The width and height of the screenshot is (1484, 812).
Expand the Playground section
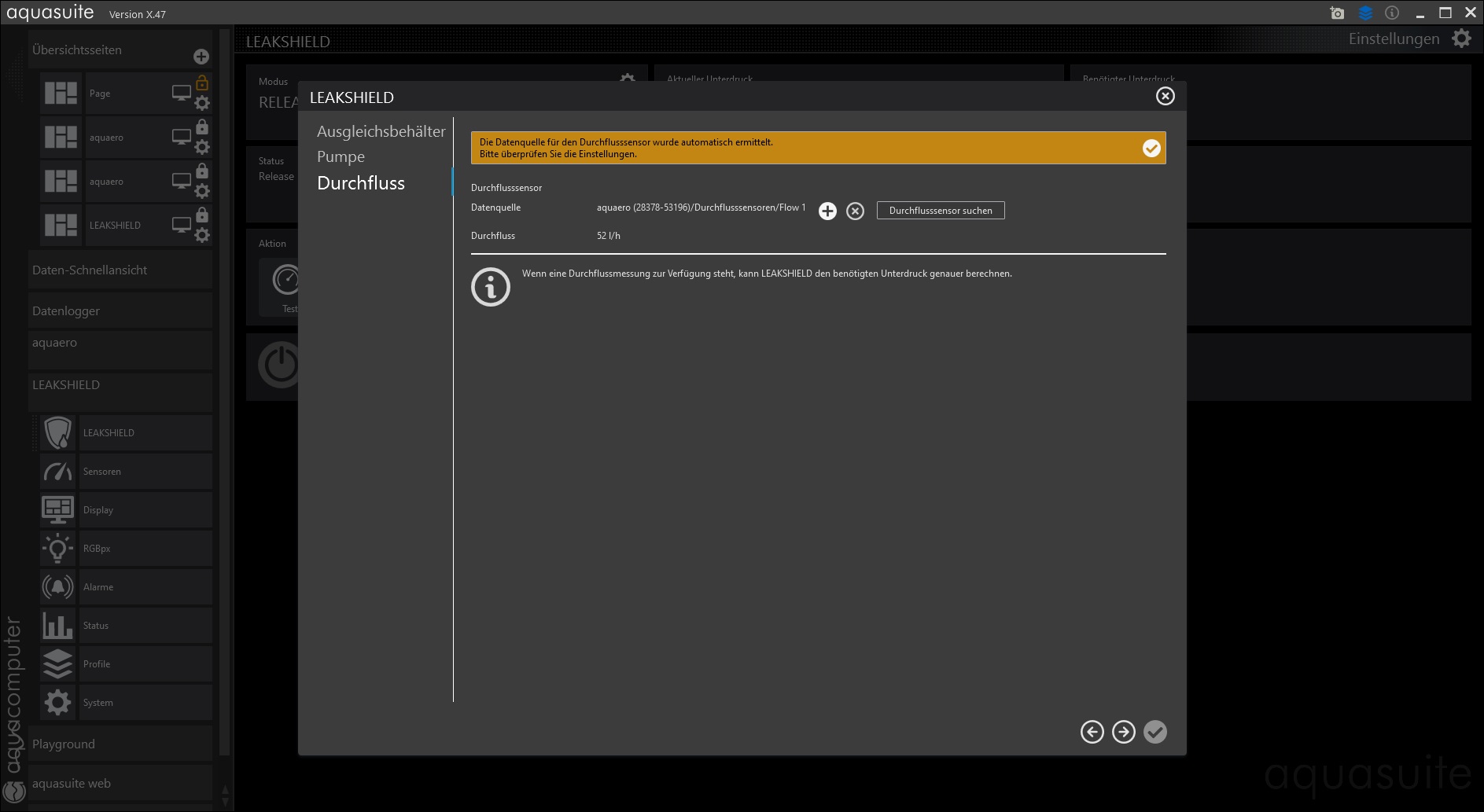(64, 744)
